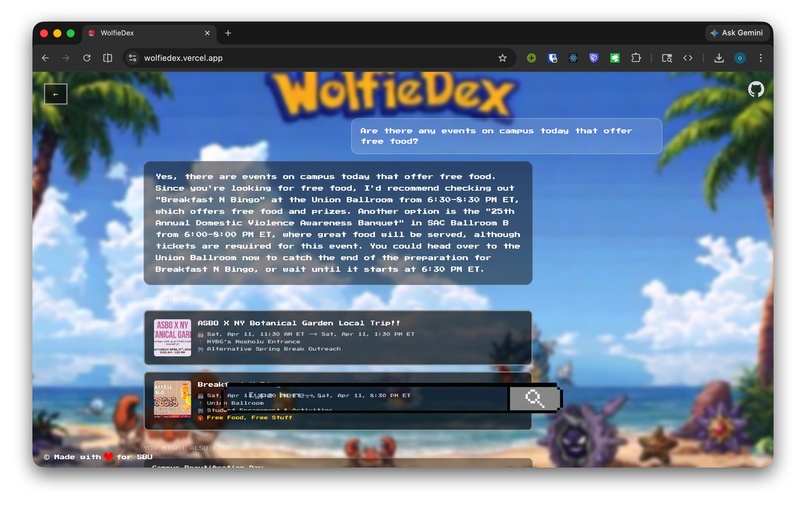Click the Ask Gemini button
806x511 pixels.
tap(737, 33)
